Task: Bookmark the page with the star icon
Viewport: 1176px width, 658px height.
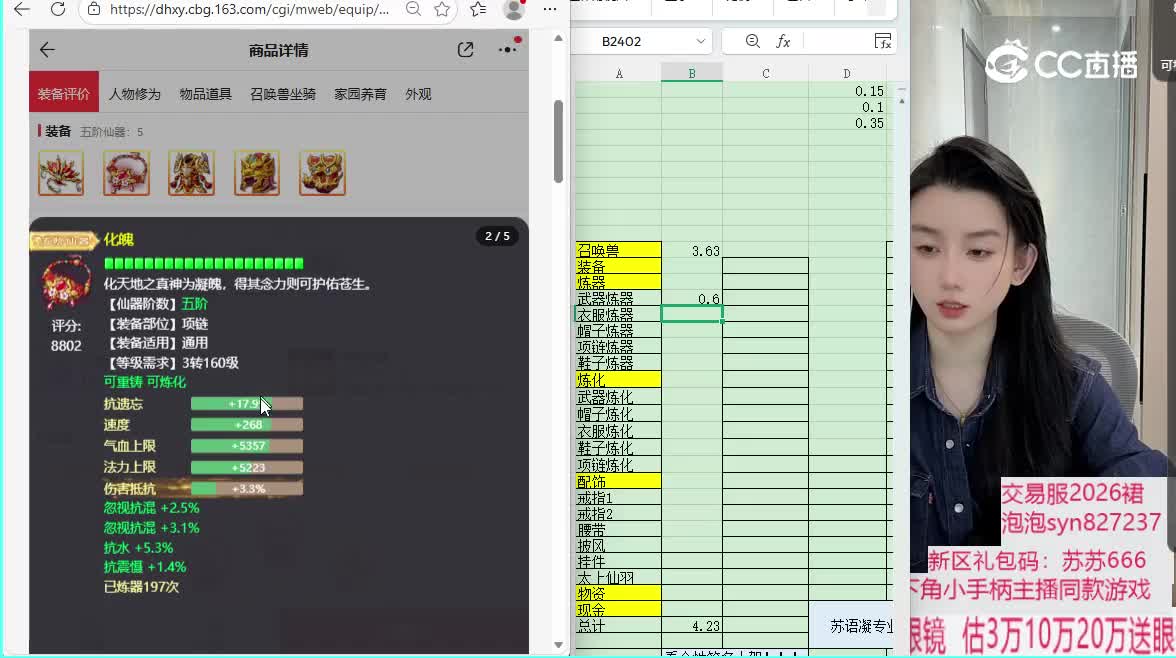Action: (443, 10)
